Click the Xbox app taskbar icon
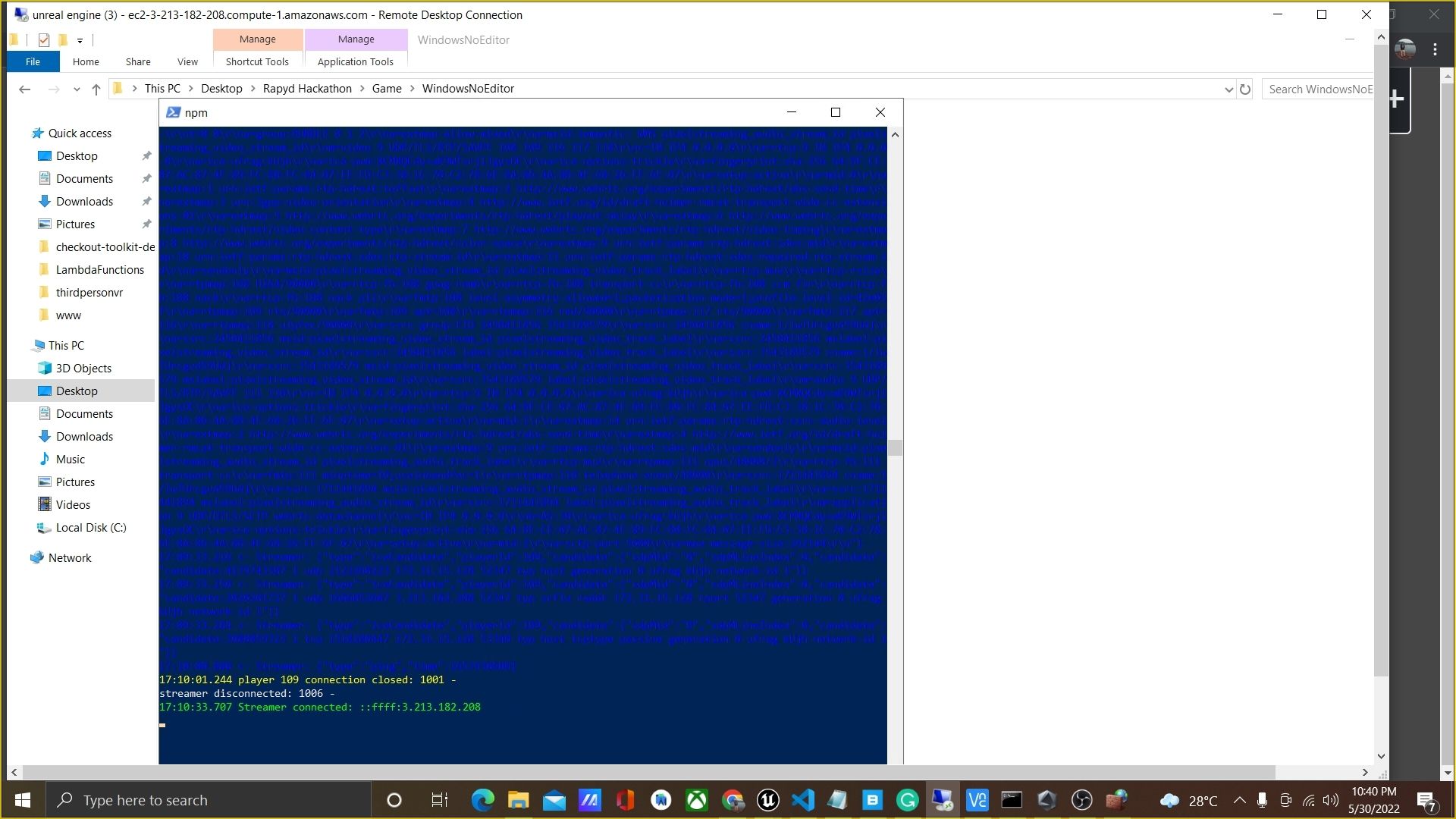 tap(697, 800)
